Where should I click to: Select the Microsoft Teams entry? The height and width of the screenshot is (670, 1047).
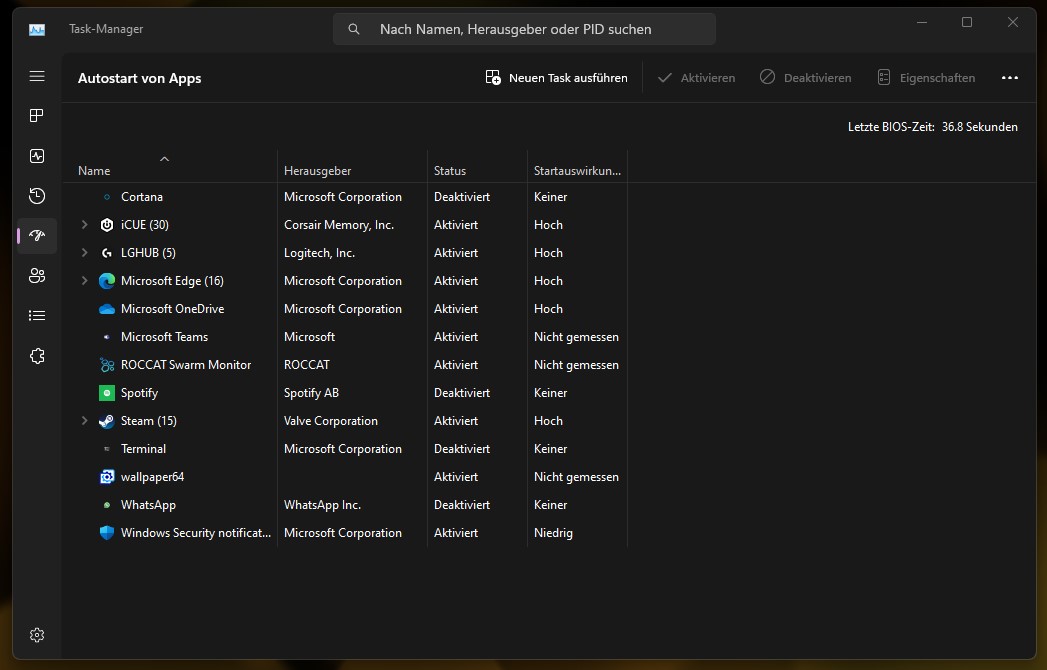(164, 337)
